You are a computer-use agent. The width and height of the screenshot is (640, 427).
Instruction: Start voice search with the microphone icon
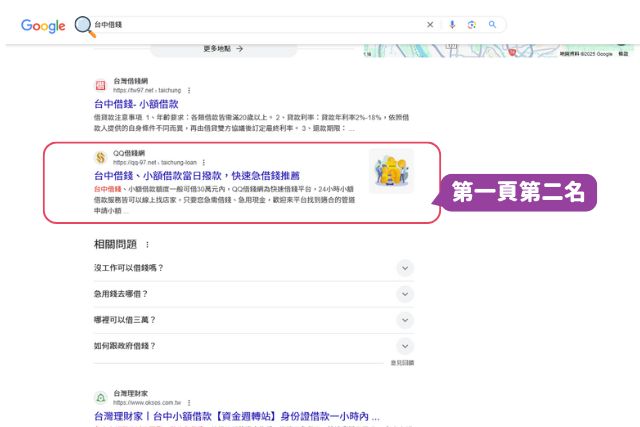[x=452, y=24]
